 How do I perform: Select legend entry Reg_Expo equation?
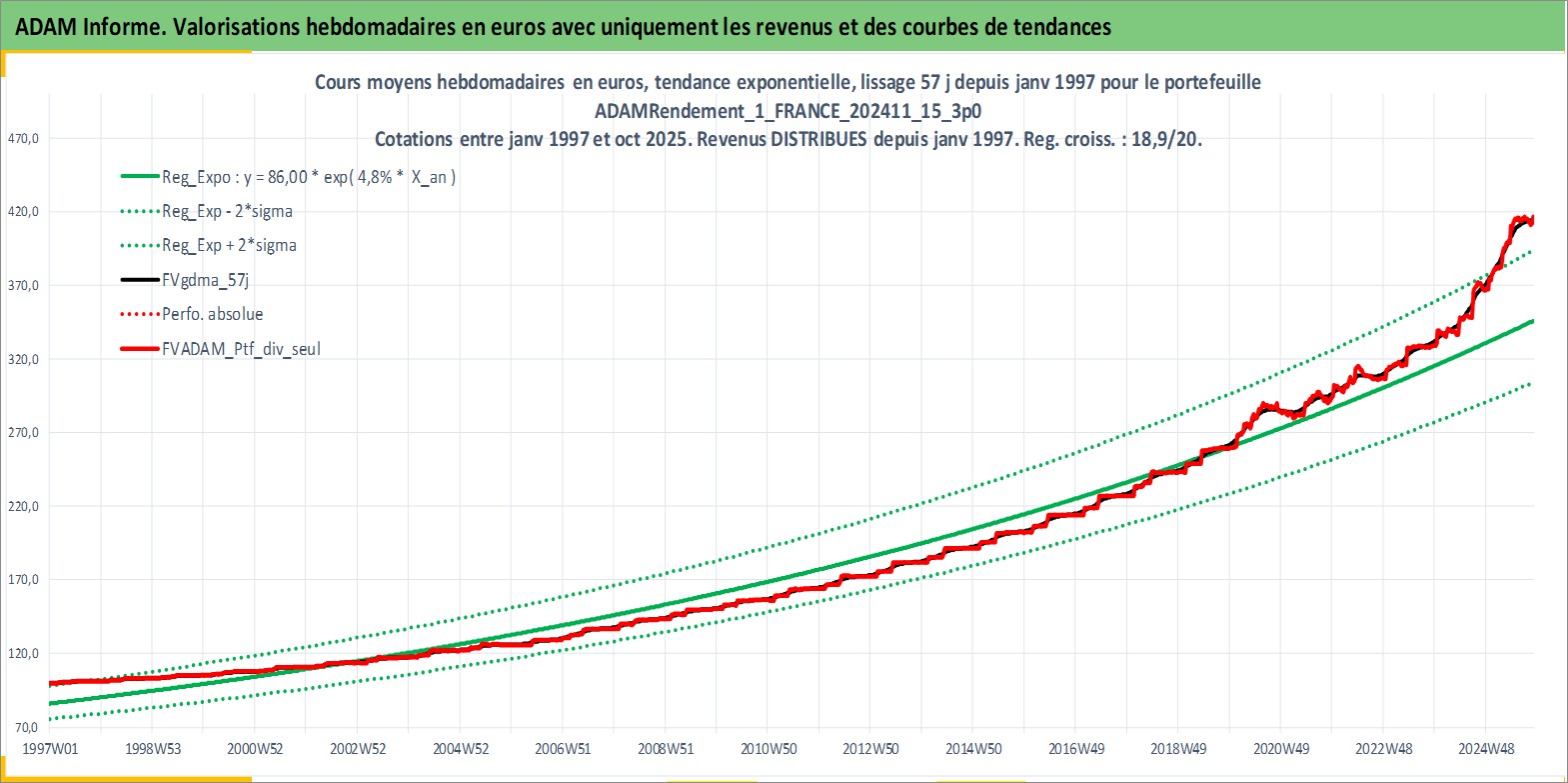click(x=309, y=177)
